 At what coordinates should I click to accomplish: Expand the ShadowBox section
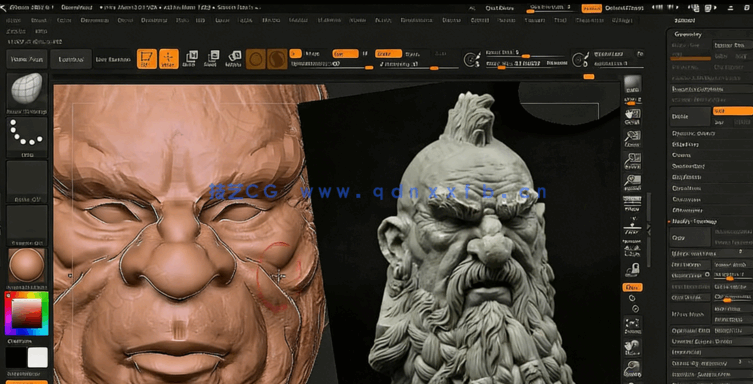click(x=688, y=167)
